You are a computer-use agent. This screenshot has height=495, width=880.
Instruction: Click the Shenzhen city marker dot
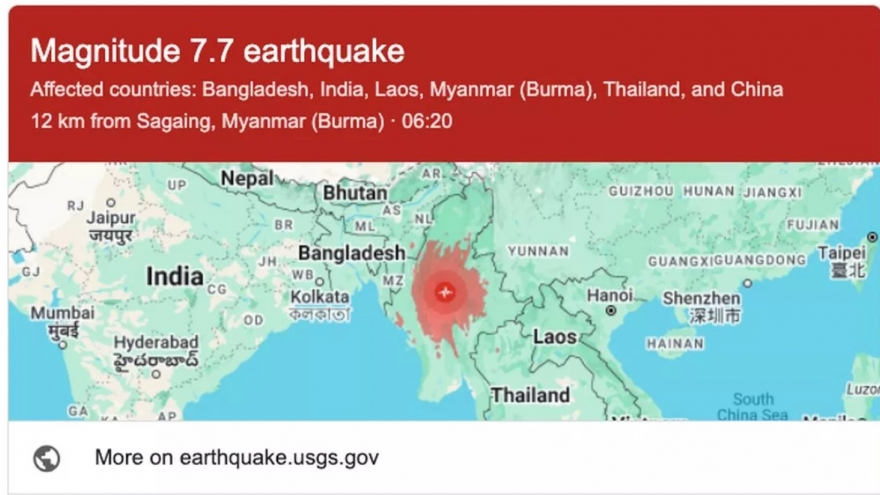point(747,283)
